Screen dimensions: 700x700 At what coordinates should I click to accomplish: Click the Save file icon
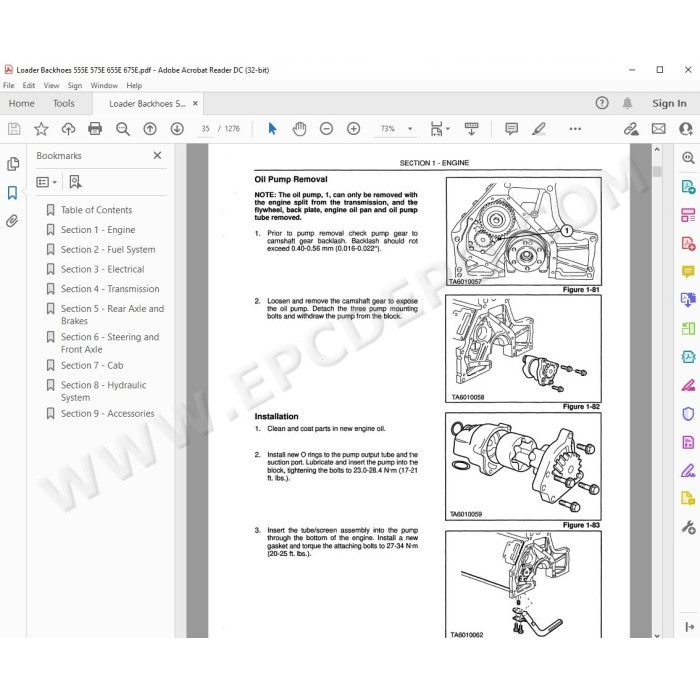[14, 129]
